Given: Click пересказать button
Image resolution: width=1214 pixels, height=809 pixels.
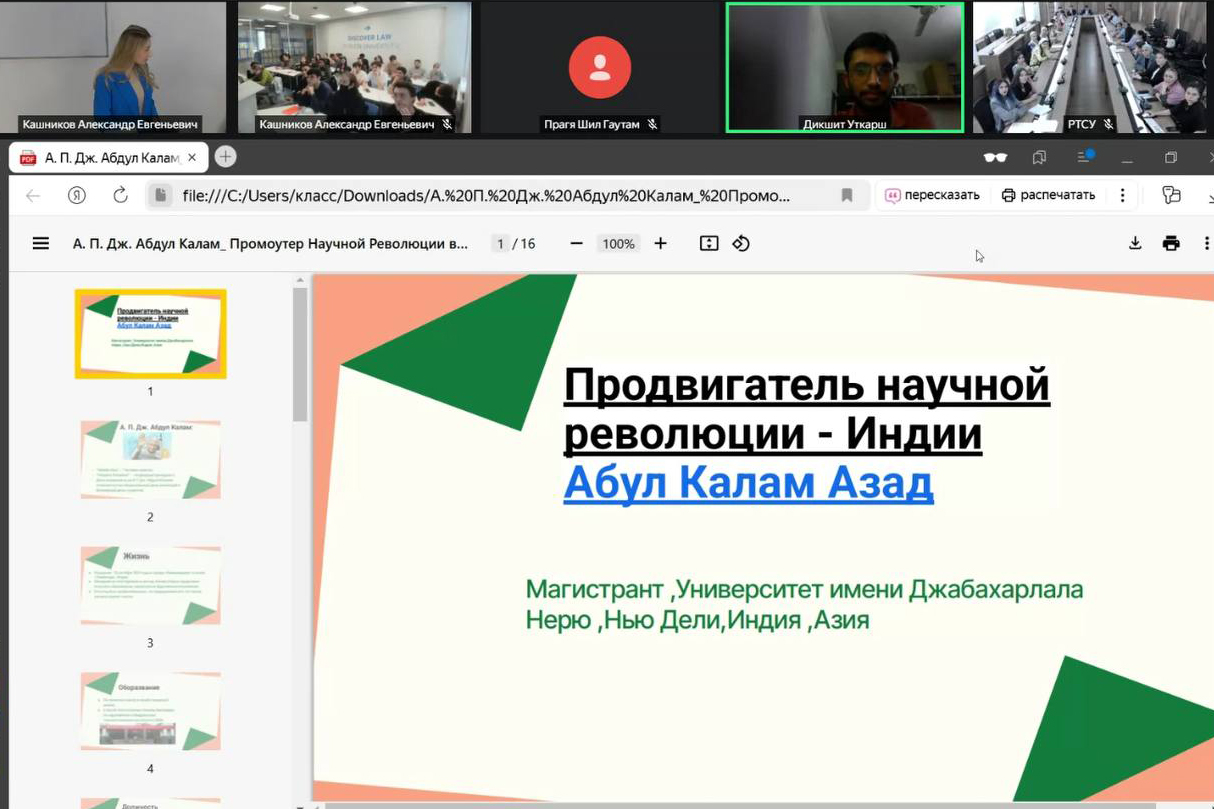Looking at the screenshot, I should (932, 195).
